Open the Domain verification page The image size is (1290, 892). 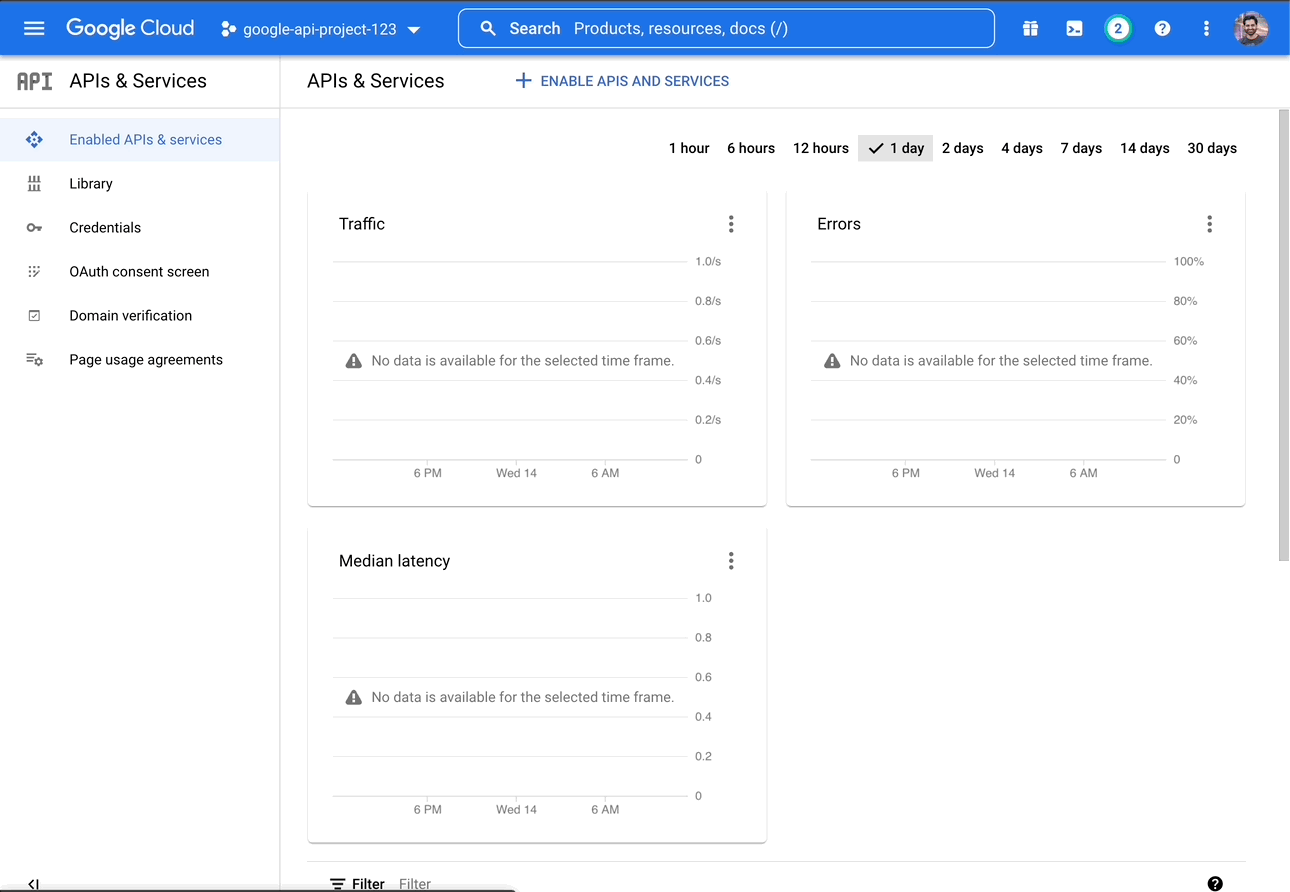tap(130, 315)
